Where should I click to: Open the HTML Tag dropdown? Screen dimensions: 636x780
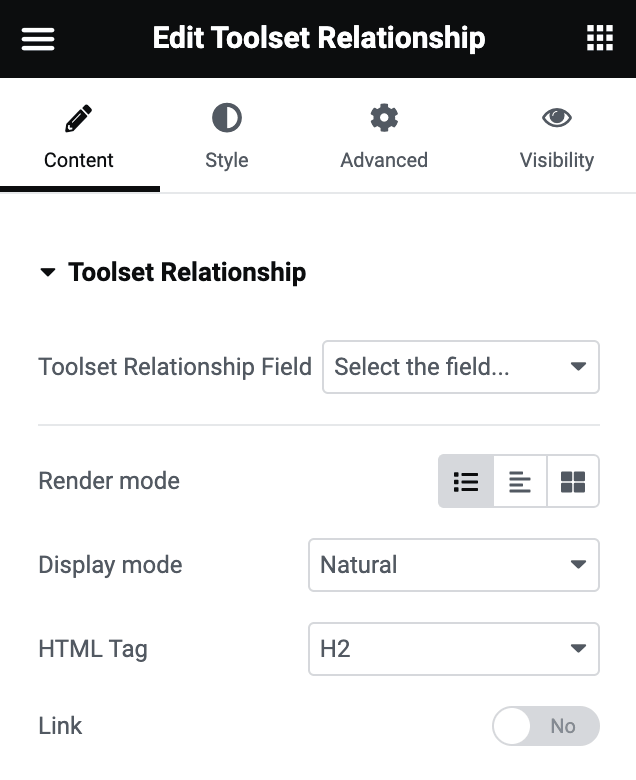click(x=453, y=649)
